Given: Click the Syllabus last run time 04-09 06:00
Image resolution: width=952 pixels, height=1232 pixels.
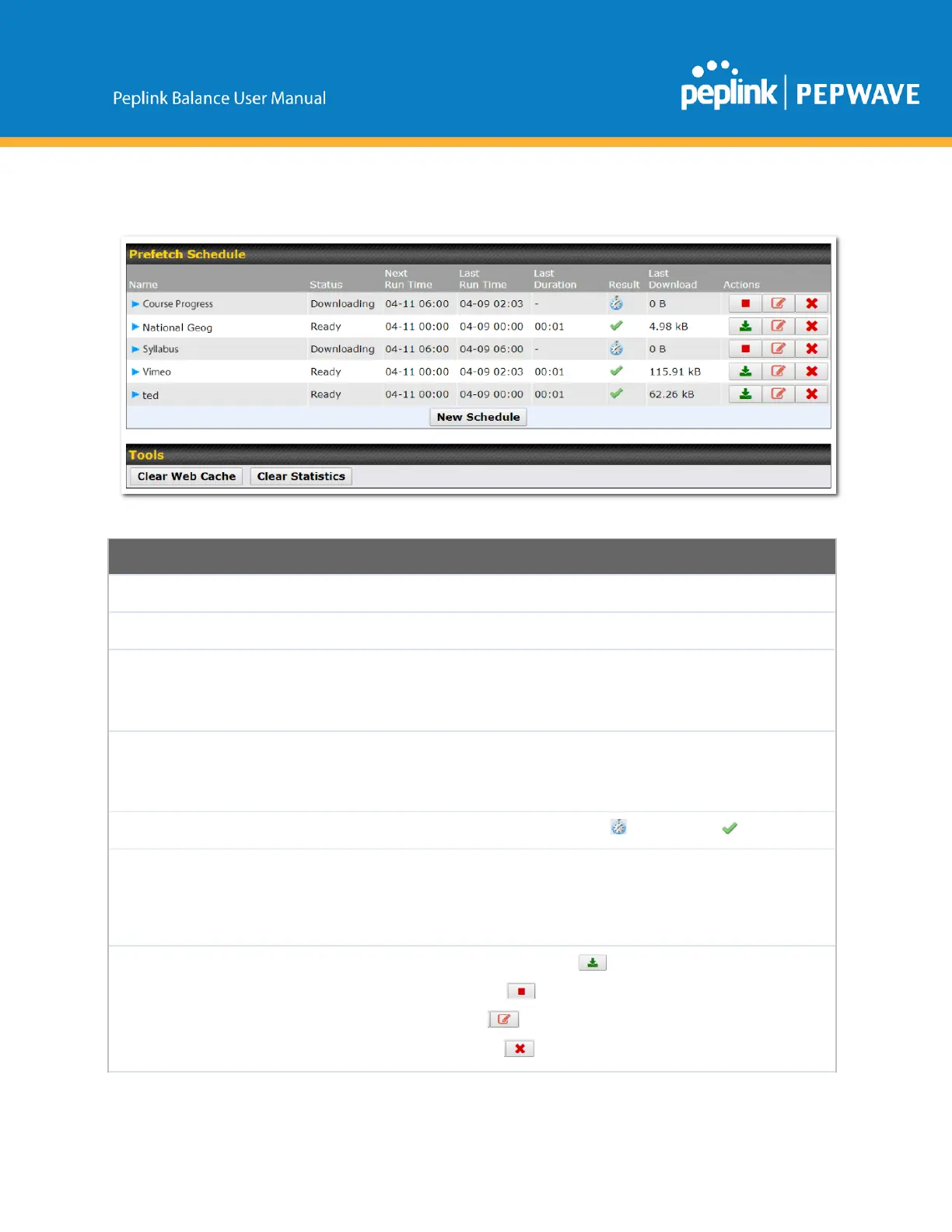Looking at the screenshot, I should point(492,349).
